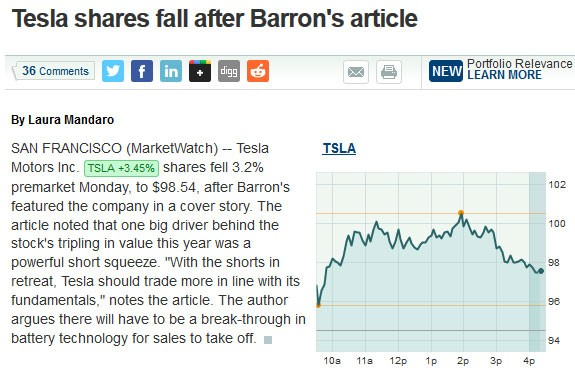
Task: Open the TSLA chart title link
Action: tap(339, 148)
